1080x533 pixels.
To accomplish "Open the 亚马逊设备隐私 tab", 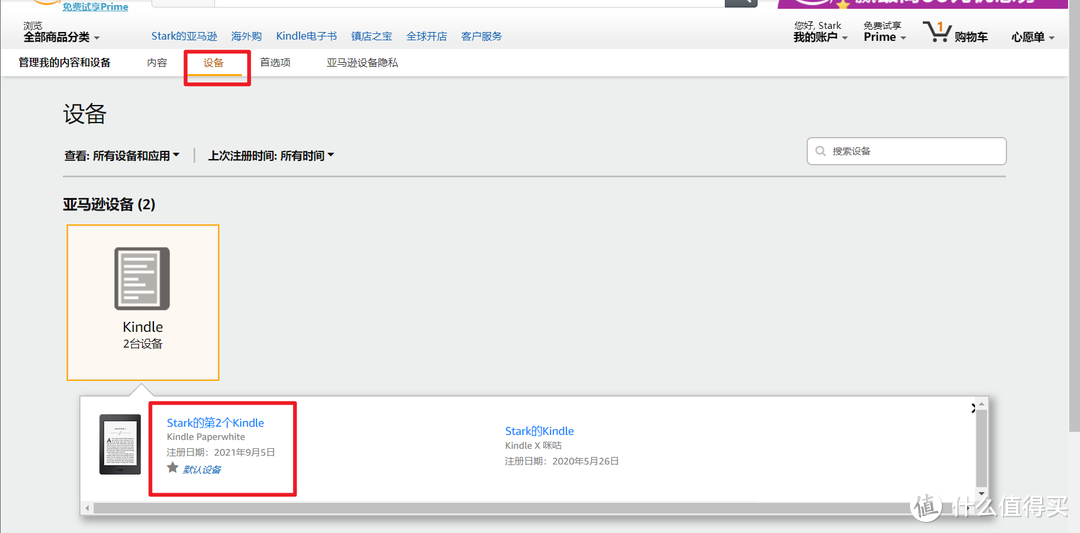I will point(362,63).
